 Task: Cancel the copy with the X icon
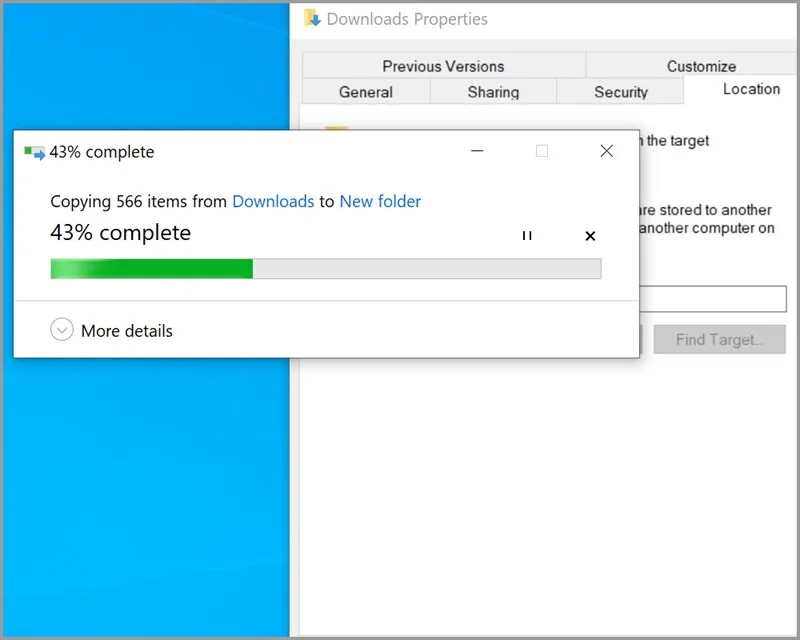click(x=590, y=236)
